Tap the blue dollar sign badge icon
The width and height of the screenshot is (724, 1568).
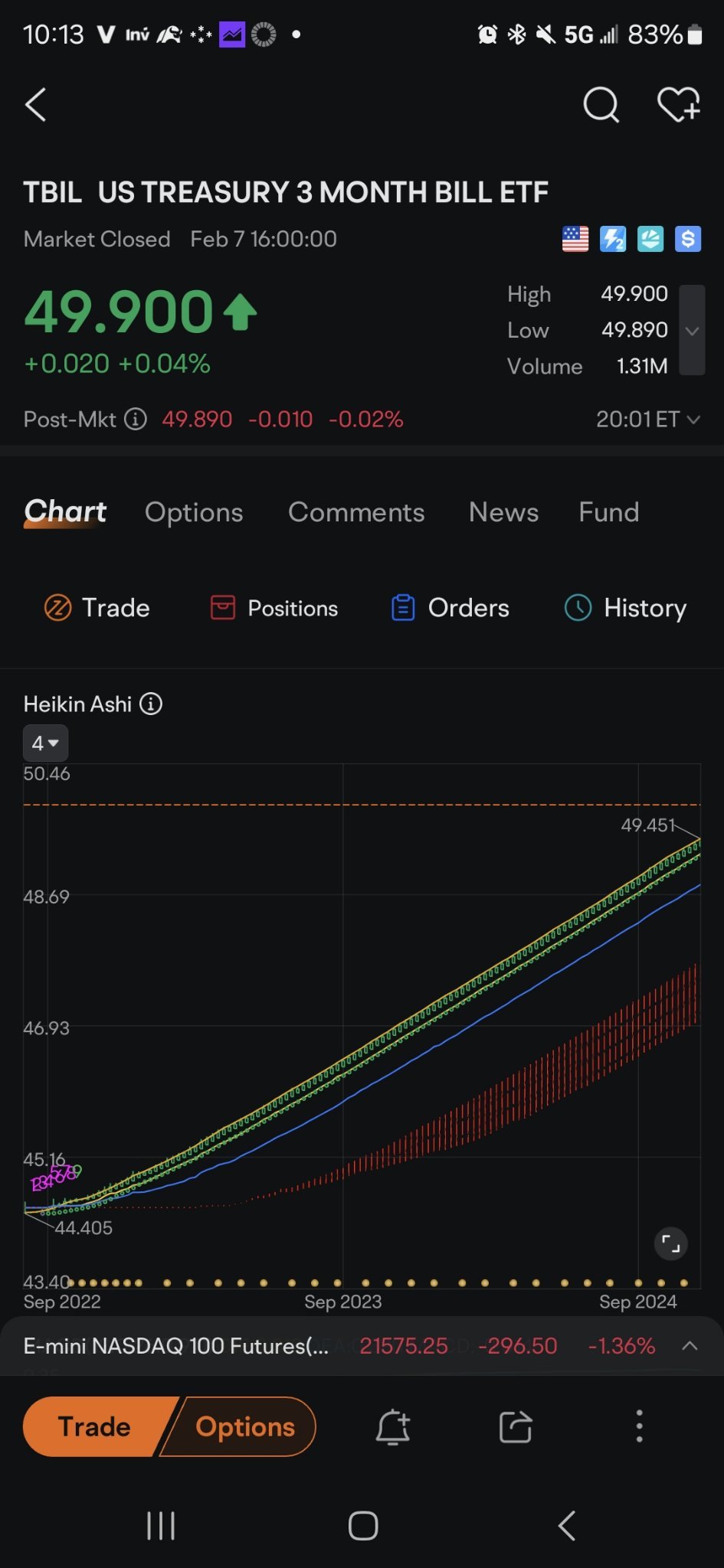pos(688,239)
